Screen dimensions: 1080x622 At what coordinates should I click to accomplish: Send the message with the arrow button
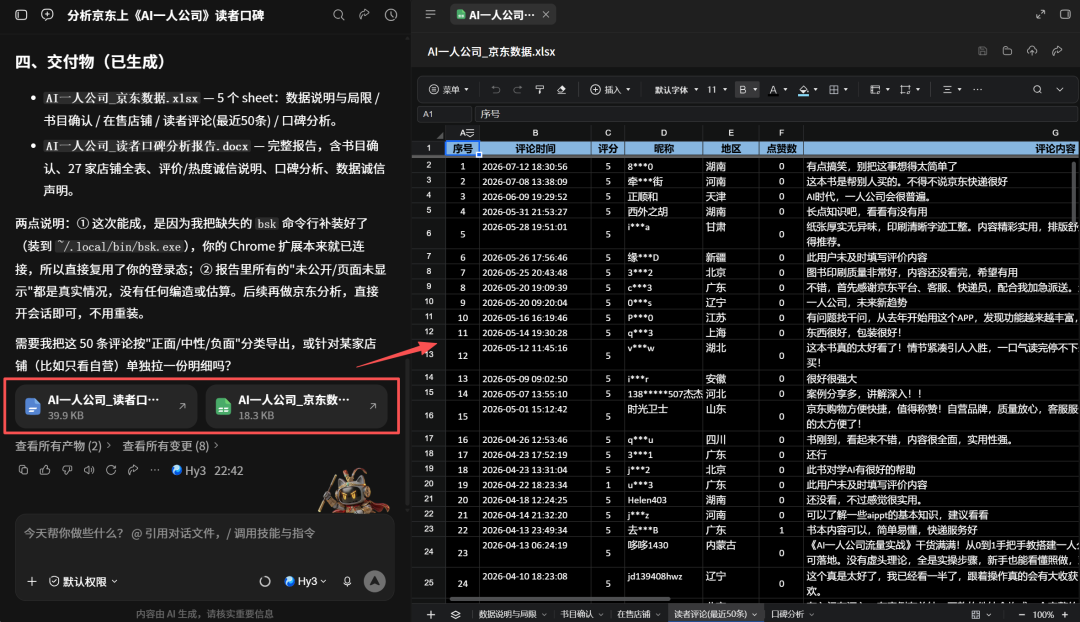click(375, 581)
